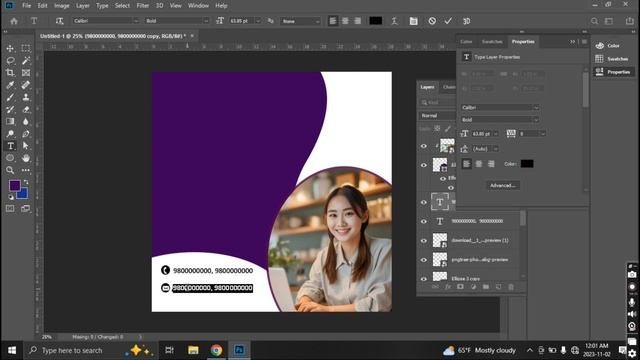Hide the second phone number text layer

point(424,221)
